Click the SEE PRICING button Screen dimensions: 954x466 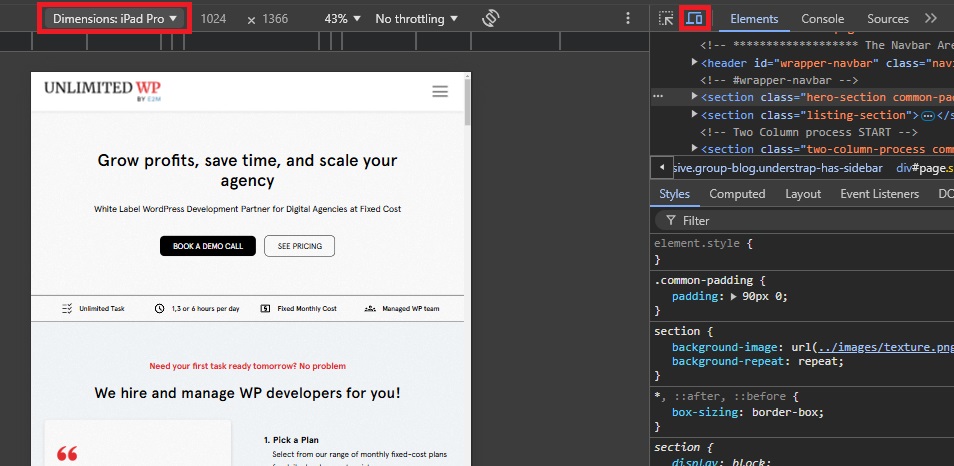point(299,246)
